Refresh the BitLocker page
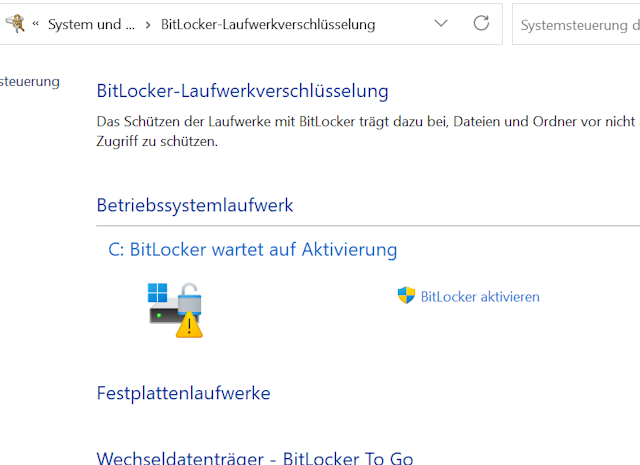 click(481, 23)
